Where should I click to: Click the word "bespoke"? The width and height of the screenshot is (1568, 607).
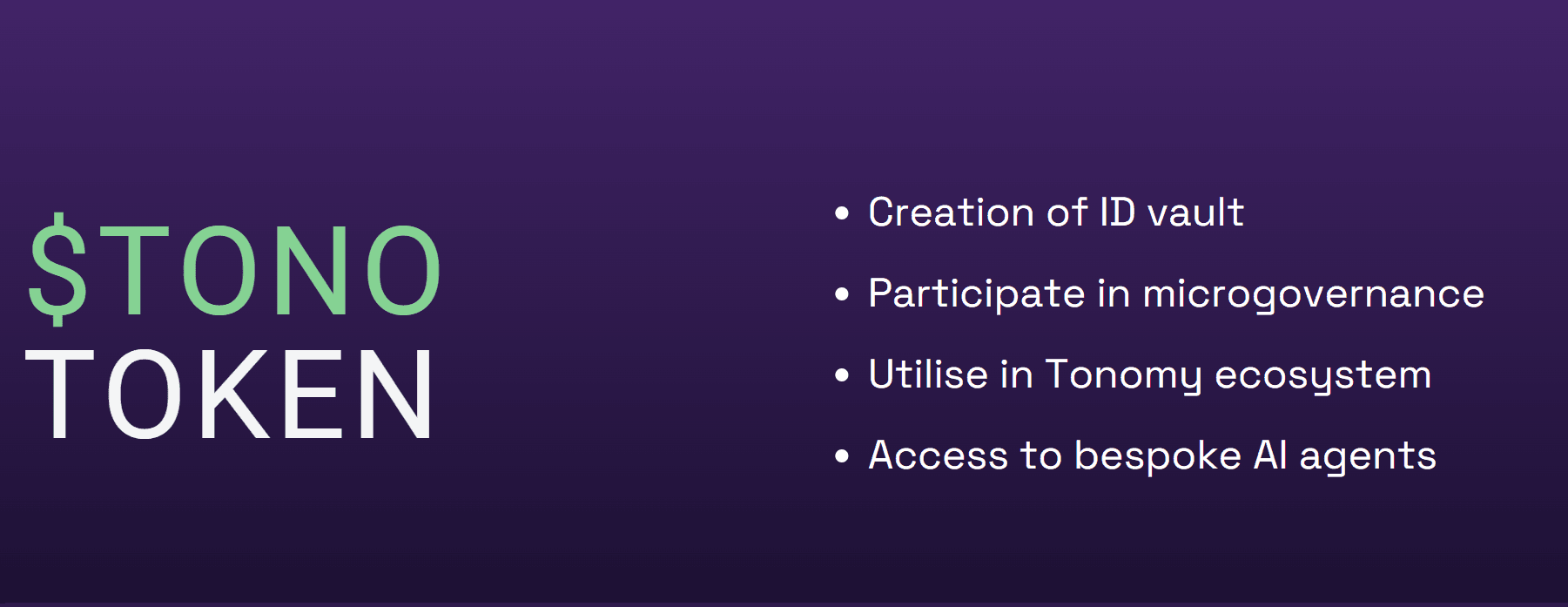[1157, 456]
